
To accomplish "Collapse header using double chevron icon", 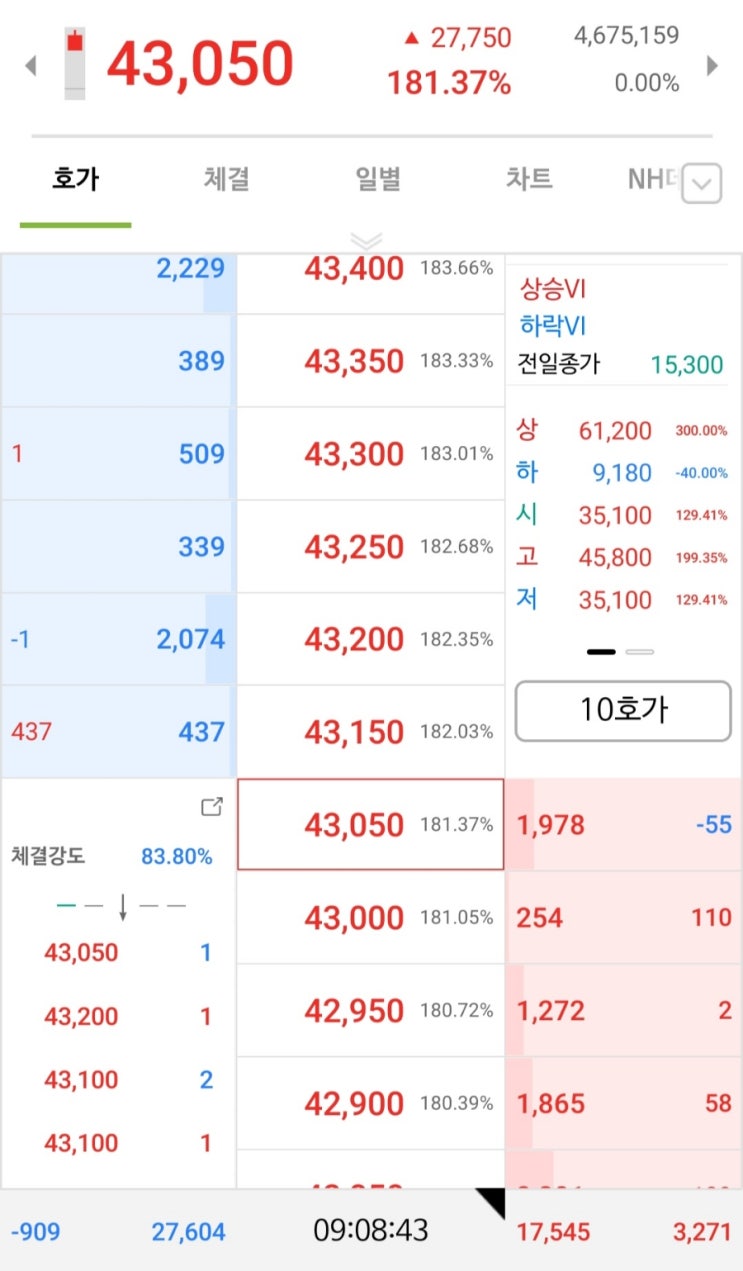I will pos(367,241).
